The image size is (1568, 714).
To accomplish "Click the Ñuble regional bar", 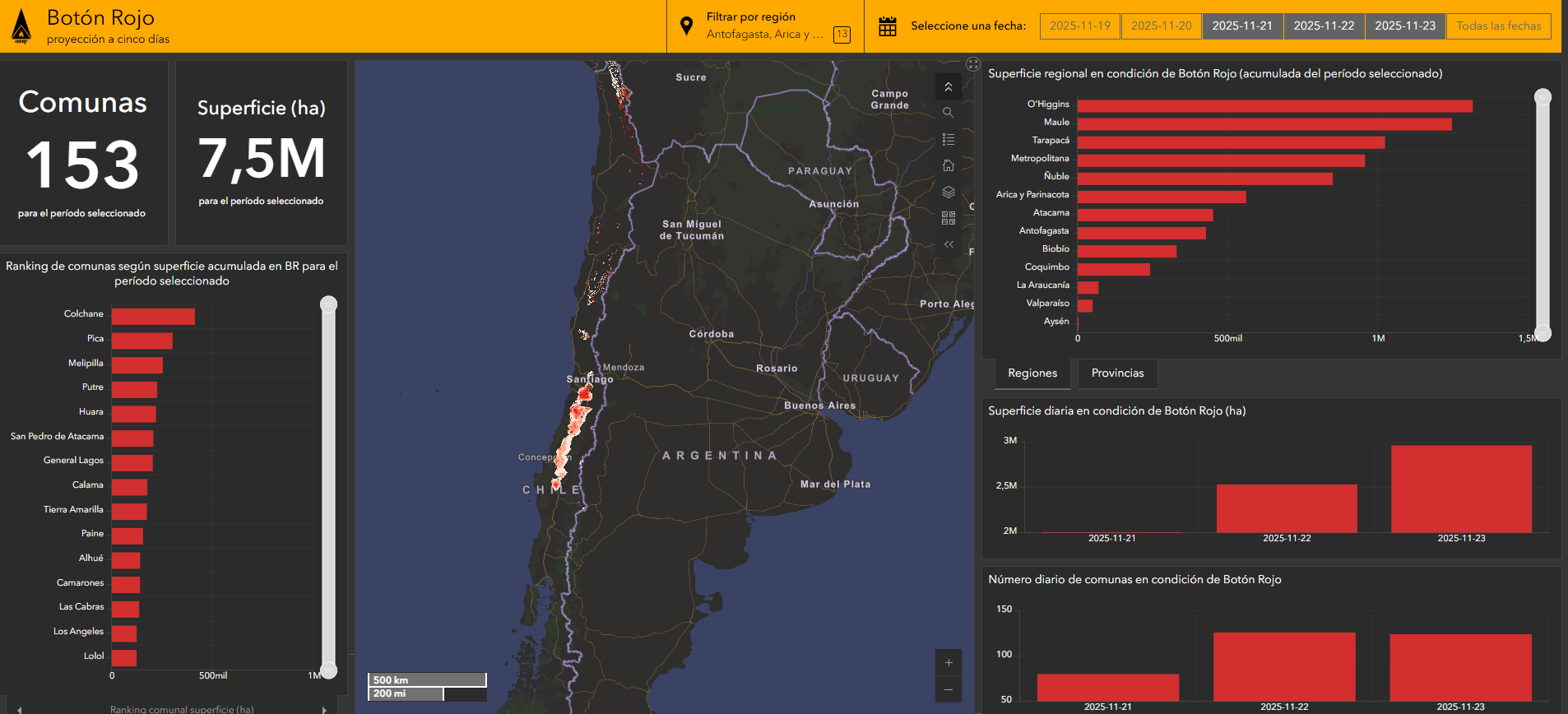I will (x=1205, y=178).
